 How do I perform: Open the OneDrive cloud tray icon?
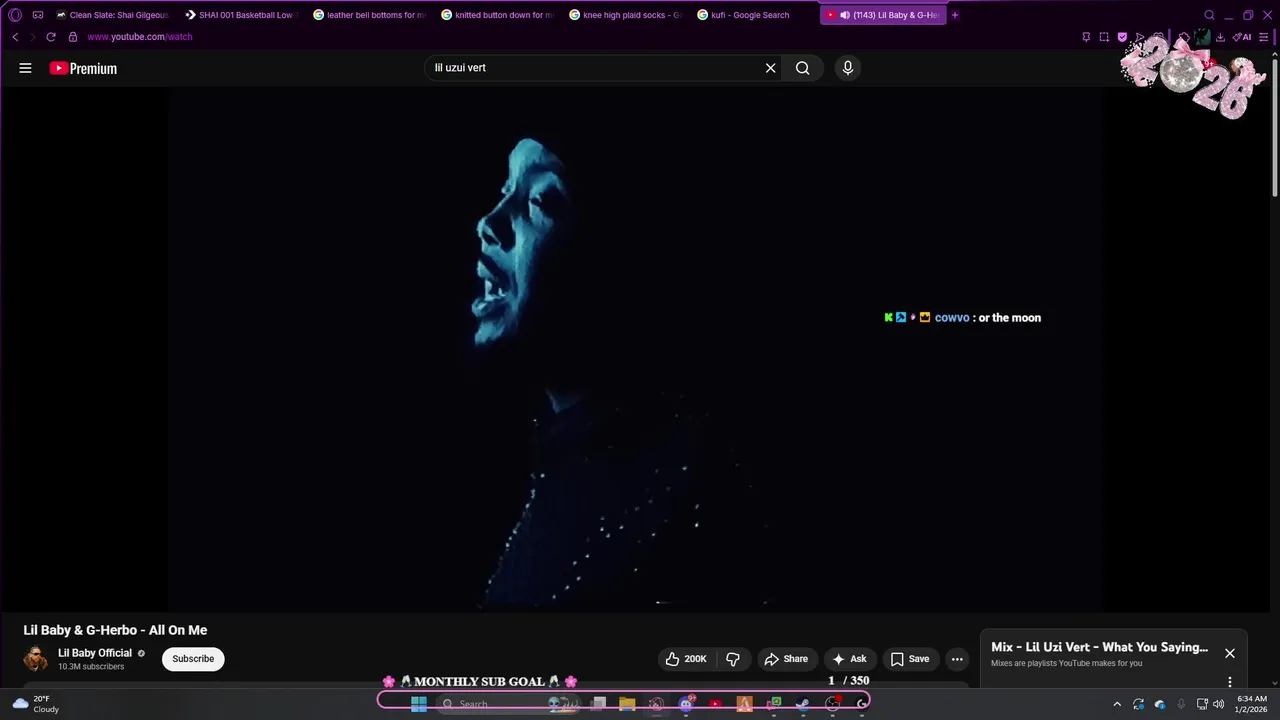(x=1160, y=704)
